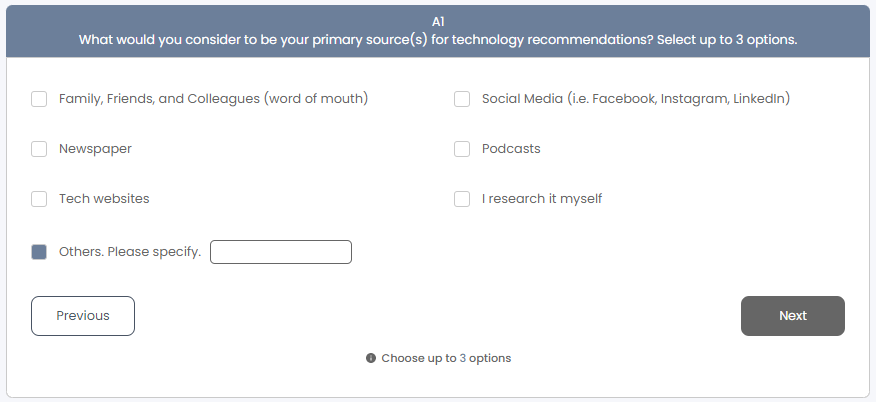Click the 'Others. Please specify.' text field
Screen dimensions: 876x402
(x=281, y=252)
